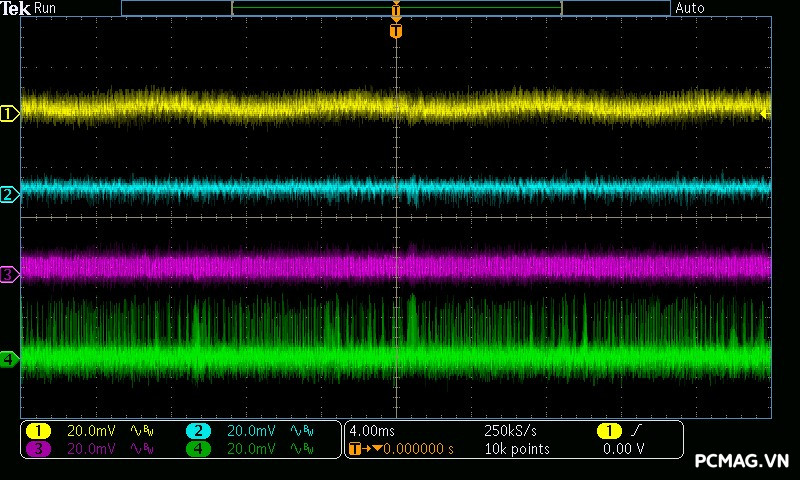800x480 pixels.
Task: Select channel 2 ground marker on left edge
Action: pos(9,194)
